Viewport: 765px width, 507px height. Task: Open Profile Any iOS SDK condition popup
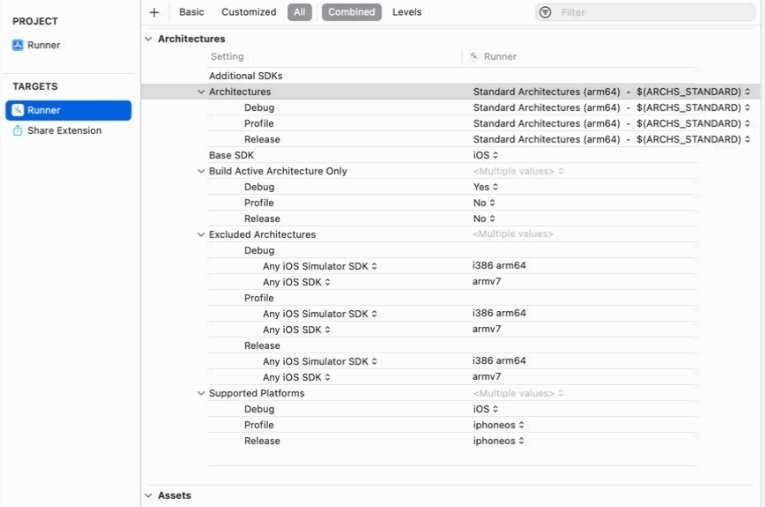[x=297, y=330]
